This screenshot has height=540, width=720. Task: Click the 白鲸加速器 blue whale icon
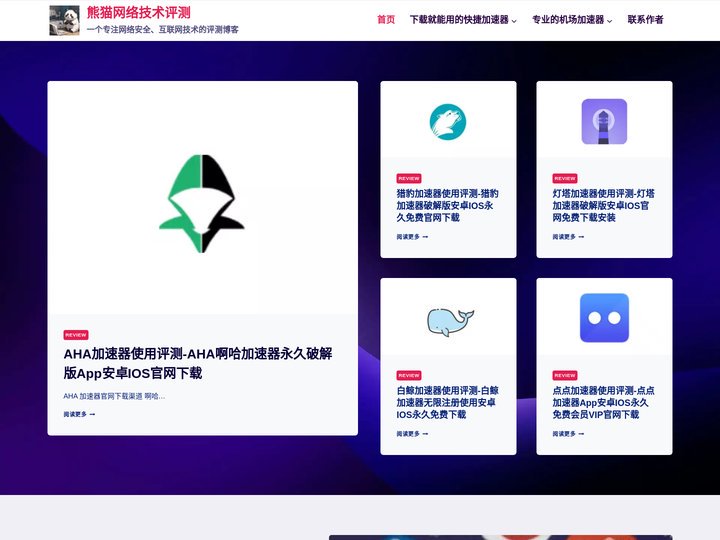point(450,322)
